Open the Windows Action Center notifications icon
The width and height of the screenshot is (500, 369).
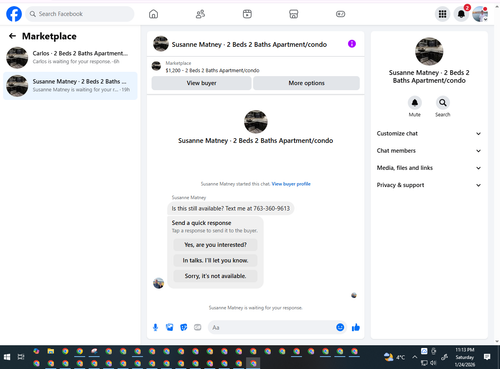point(487,357)
